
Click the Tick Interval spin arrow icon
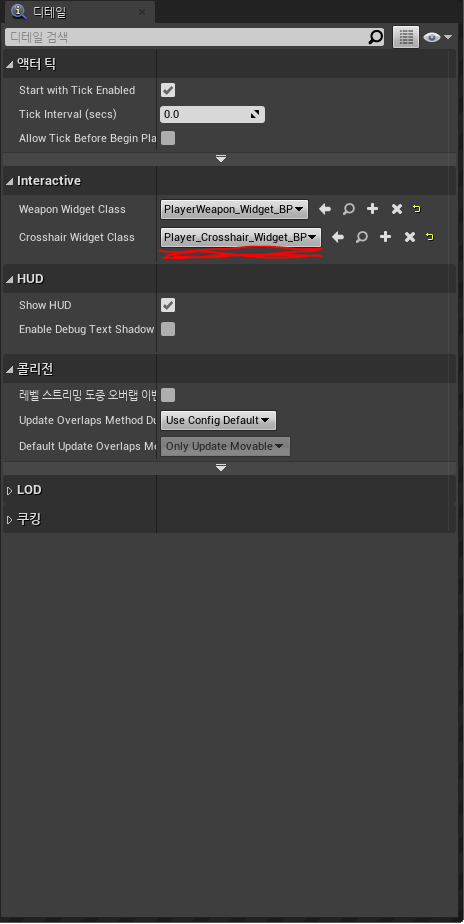255,114
